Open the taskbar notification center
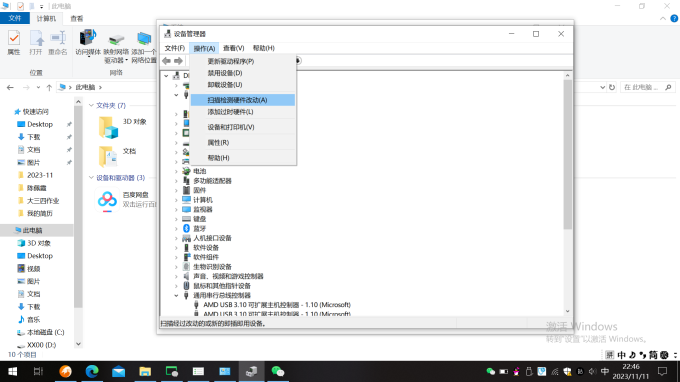The image size is (680, 382). tap(662, 372)
